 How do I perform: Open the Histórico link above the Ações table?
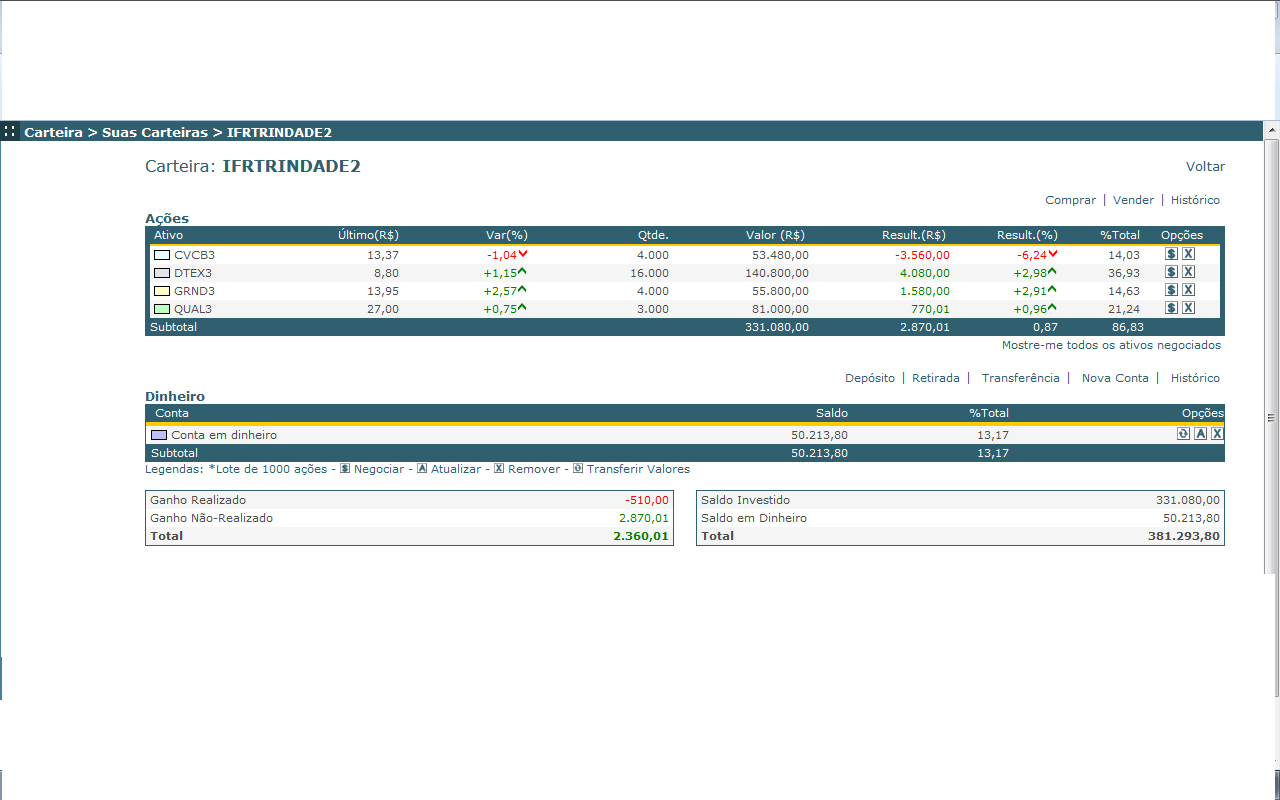(x=1195, y=200)
